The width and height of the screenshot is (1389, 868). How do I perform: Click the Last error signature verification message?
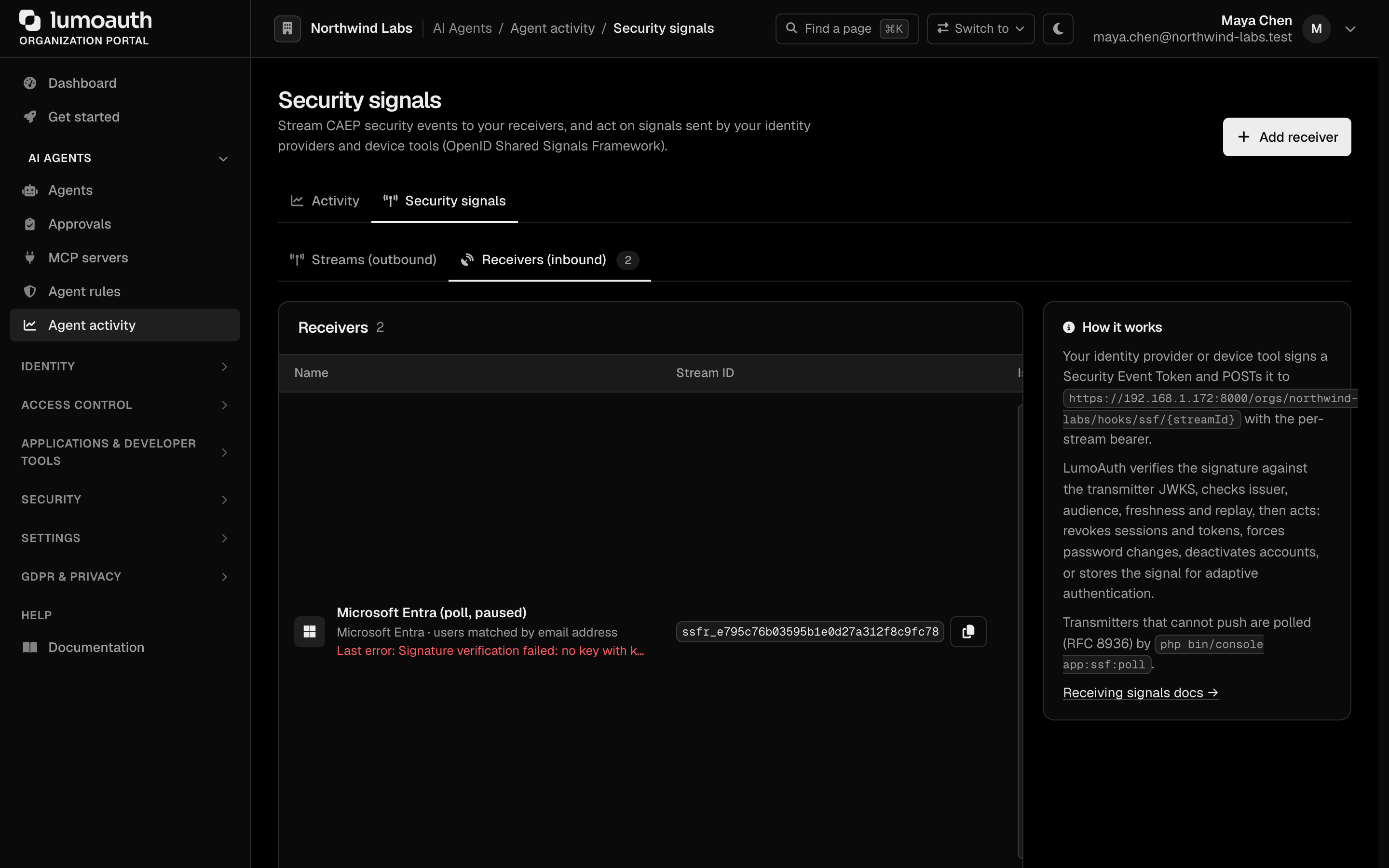(490, 651)
